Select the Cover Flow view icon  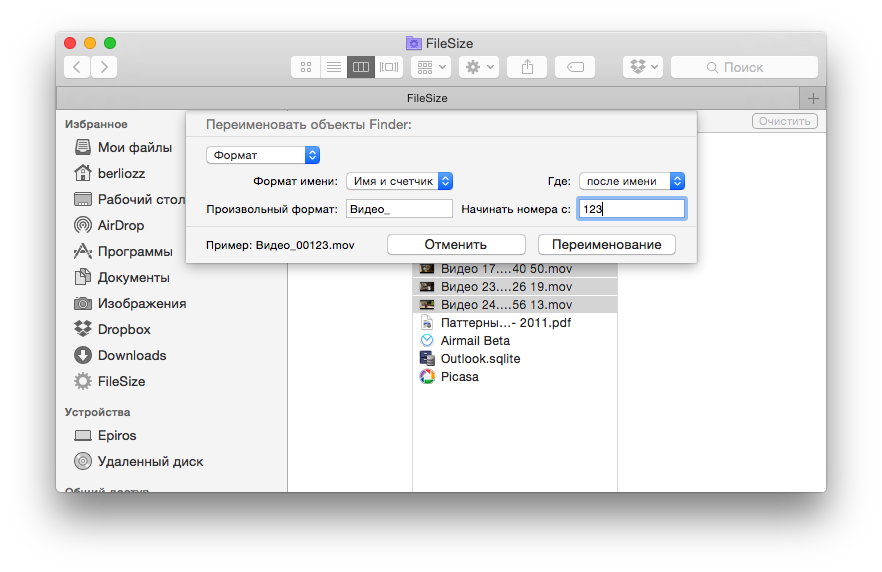click(x=389, y=67)
